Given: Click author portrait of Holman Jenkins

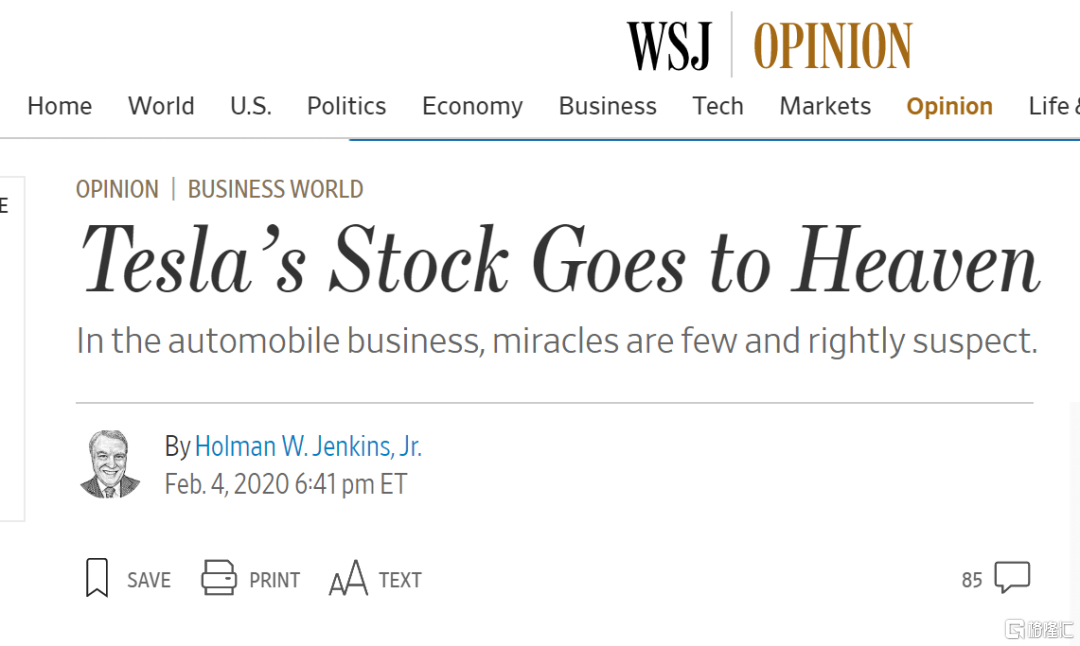Looking at the screenshot, I should (110, 464).
